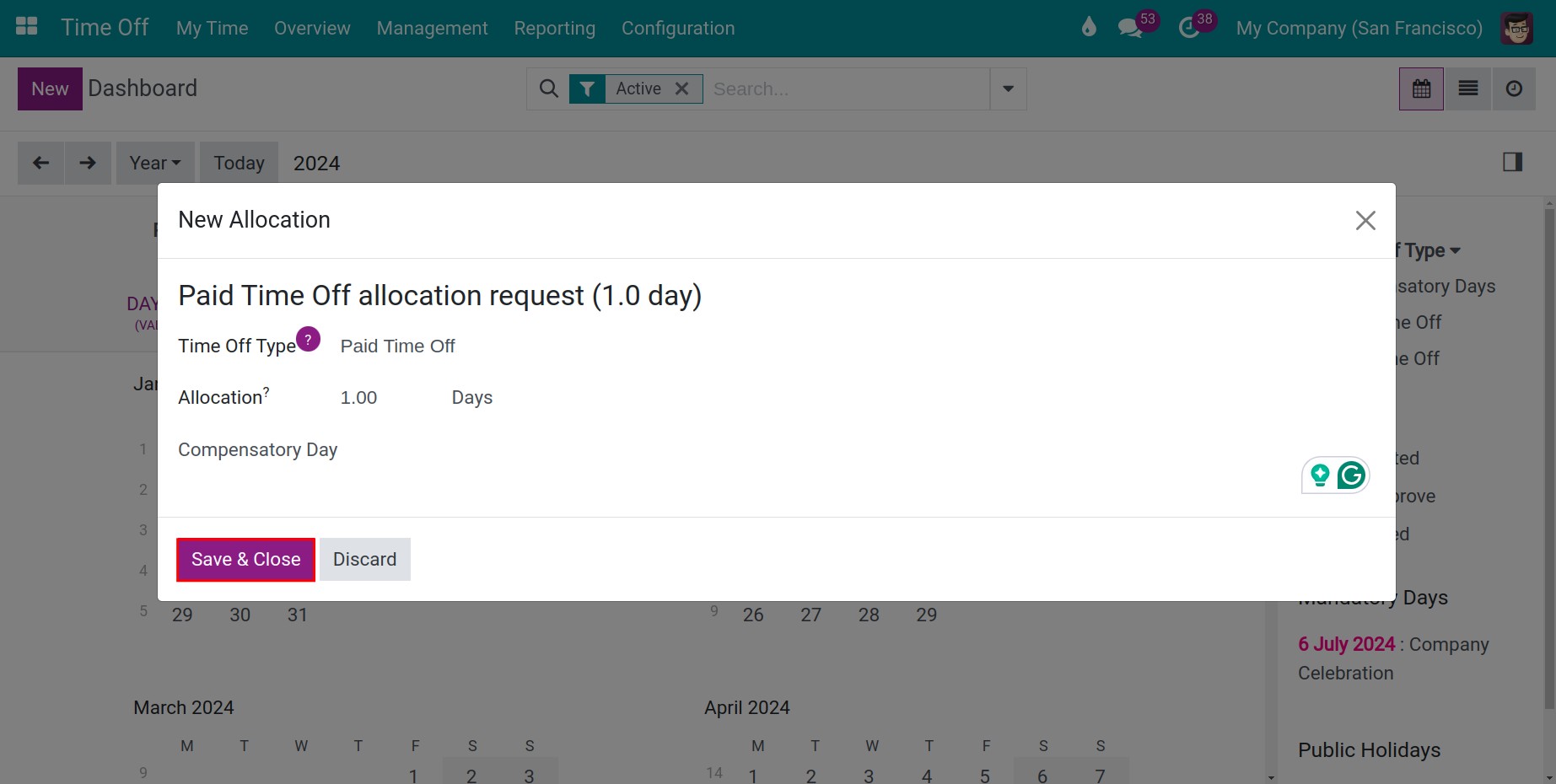Click Save & Close button
Viewport: 1556px width, 784px height.
coord(245,560)
